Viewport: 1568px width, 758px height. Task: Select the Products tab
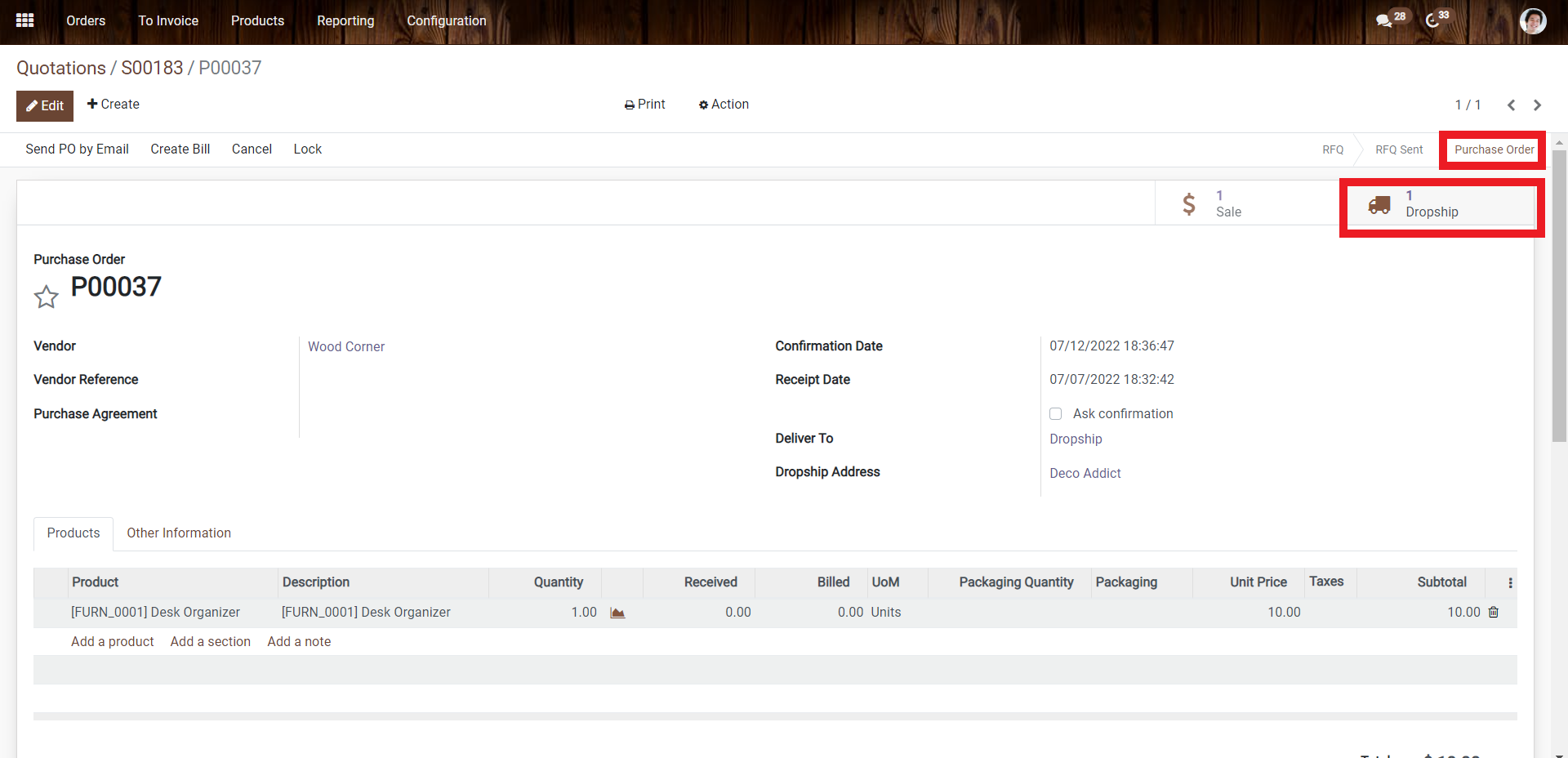click(73, 533)
